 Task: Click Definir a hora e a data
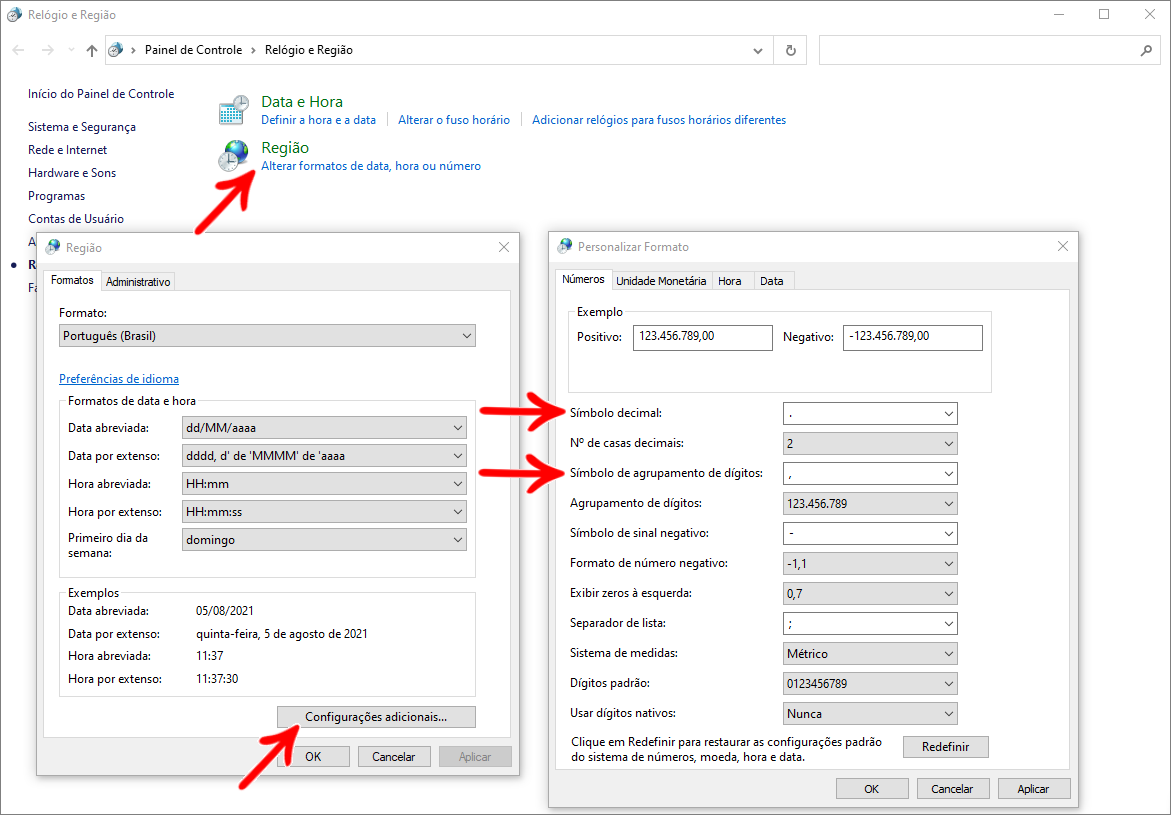[318, 120]
